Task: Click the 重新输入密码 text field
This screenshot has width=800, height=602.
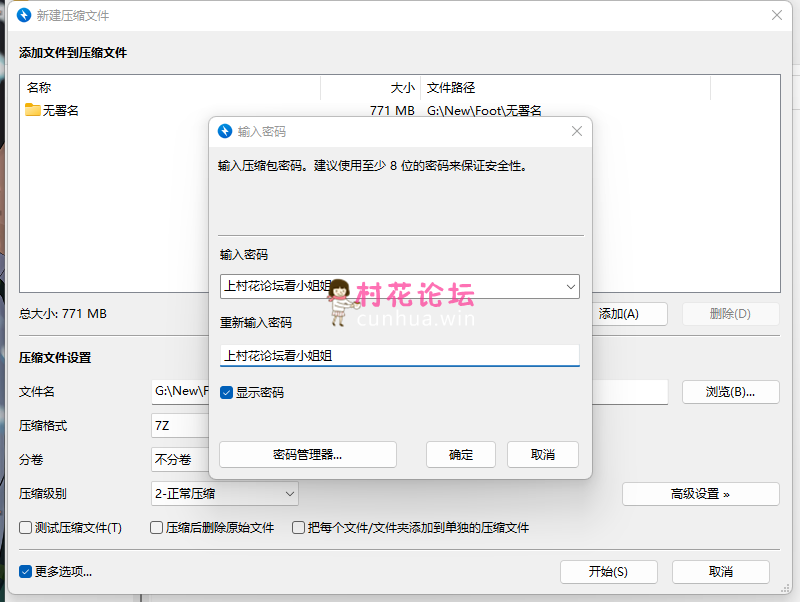Action: [x=399, y=355]
